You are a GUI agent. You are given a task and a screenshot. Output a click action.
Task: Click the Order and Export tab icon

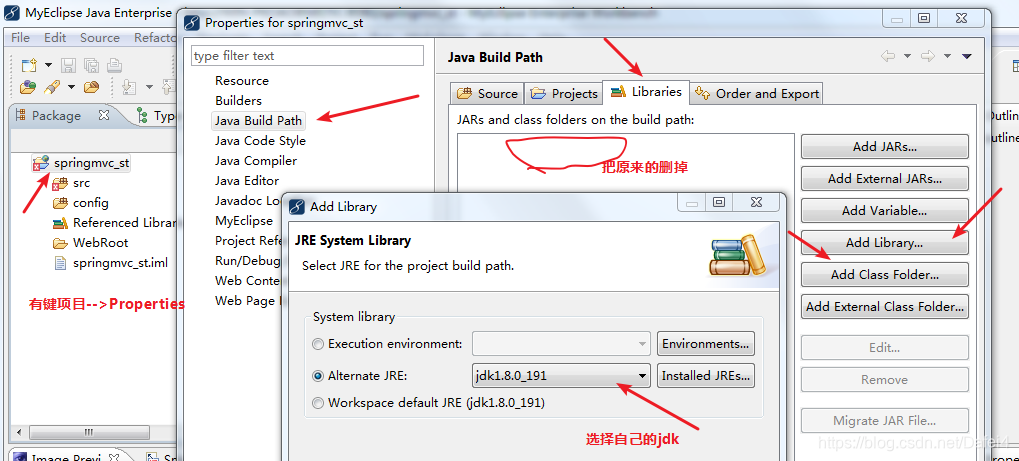(703, 94)
